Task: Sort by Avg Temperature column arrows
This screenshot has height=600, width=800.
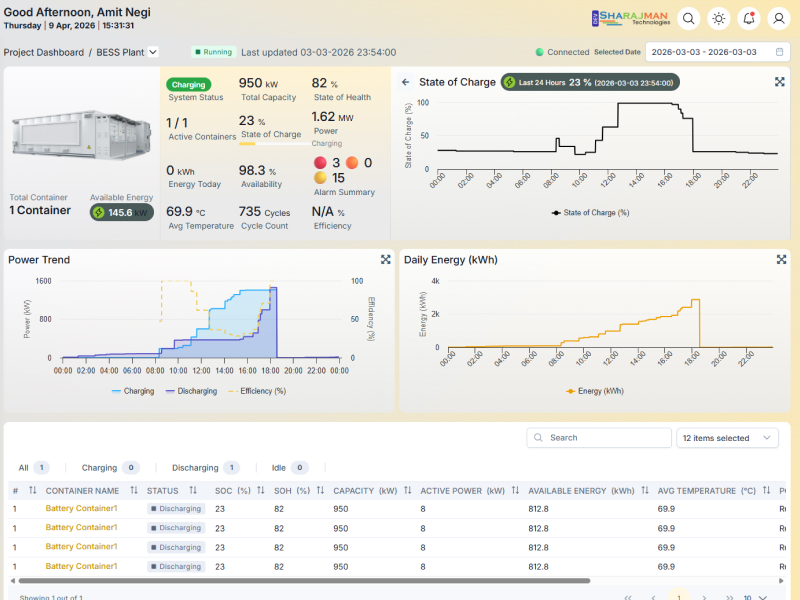Action: [766, 490]
